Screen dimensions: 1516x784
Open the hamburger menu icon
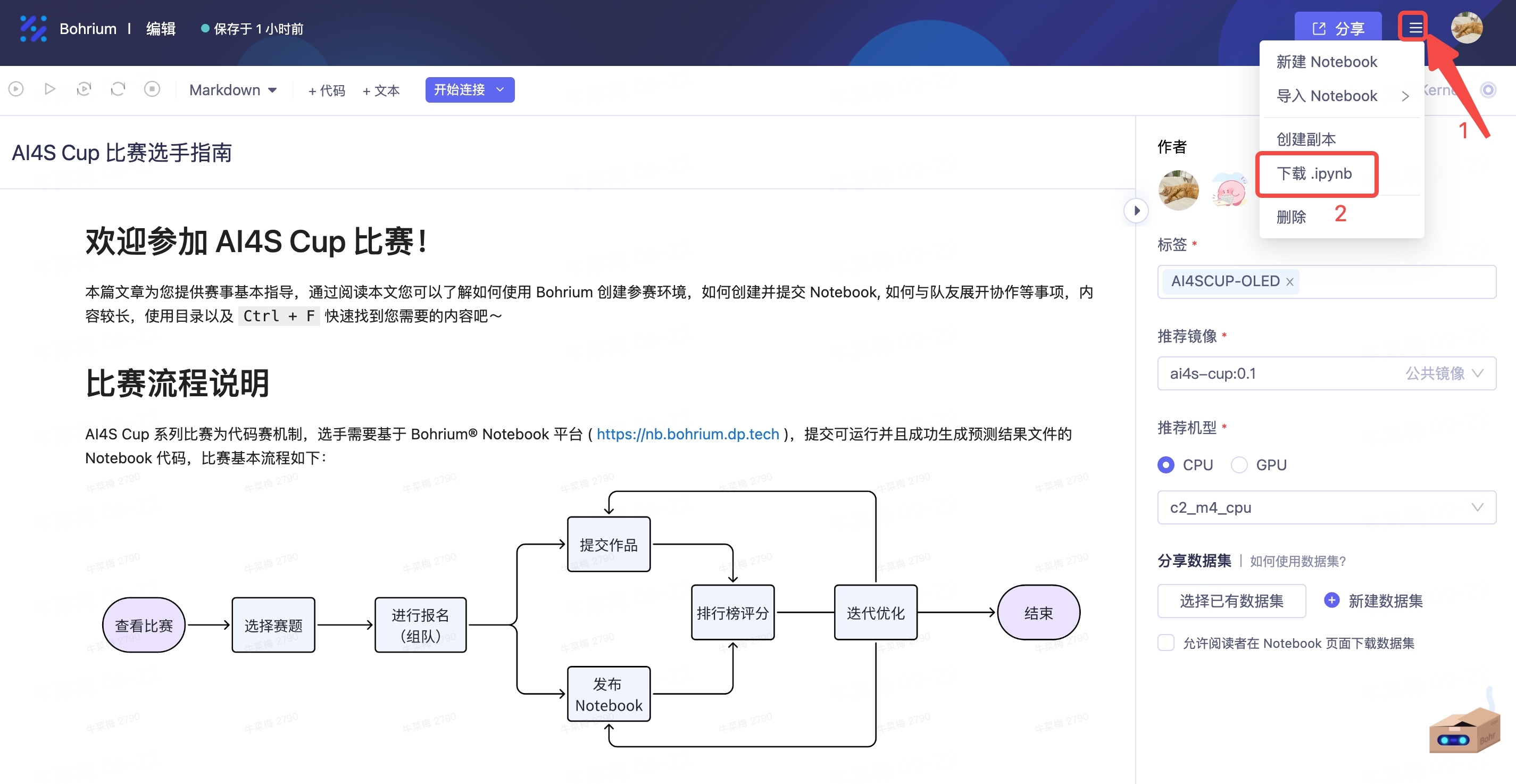[1415, 28]
